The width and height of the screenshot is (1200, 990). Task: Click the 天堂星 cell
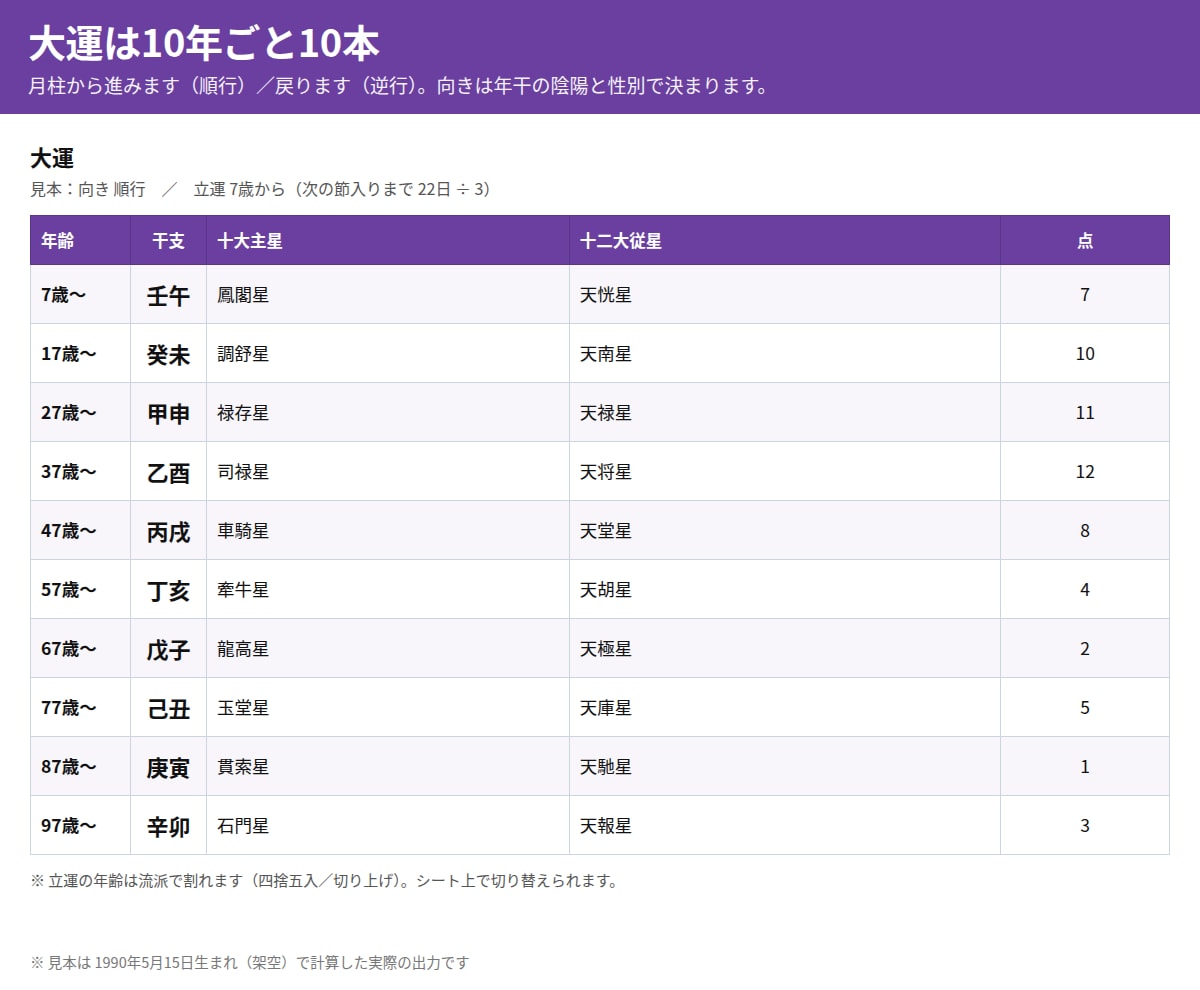(x=785, y=531)
